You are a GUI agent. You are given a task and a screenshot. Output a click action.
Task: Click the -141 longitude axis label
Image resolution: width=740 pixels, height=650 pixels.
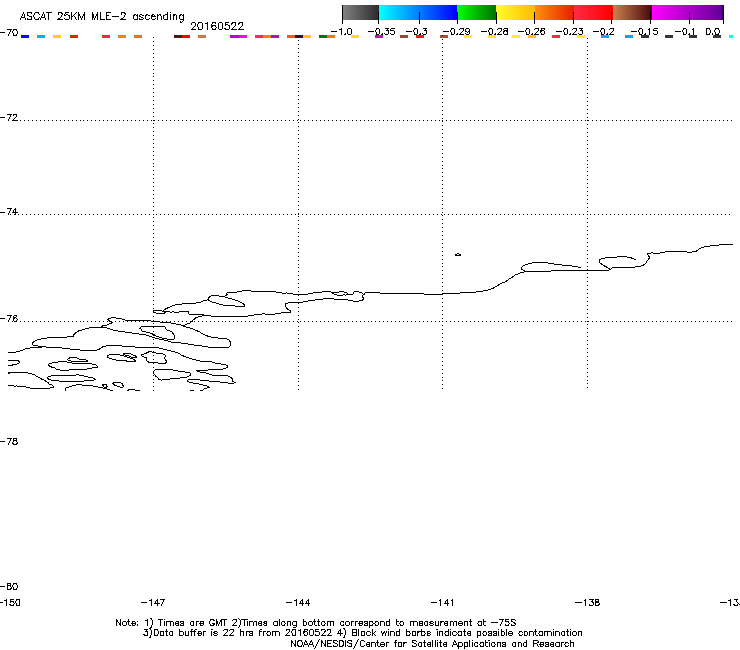pos(443,602)
